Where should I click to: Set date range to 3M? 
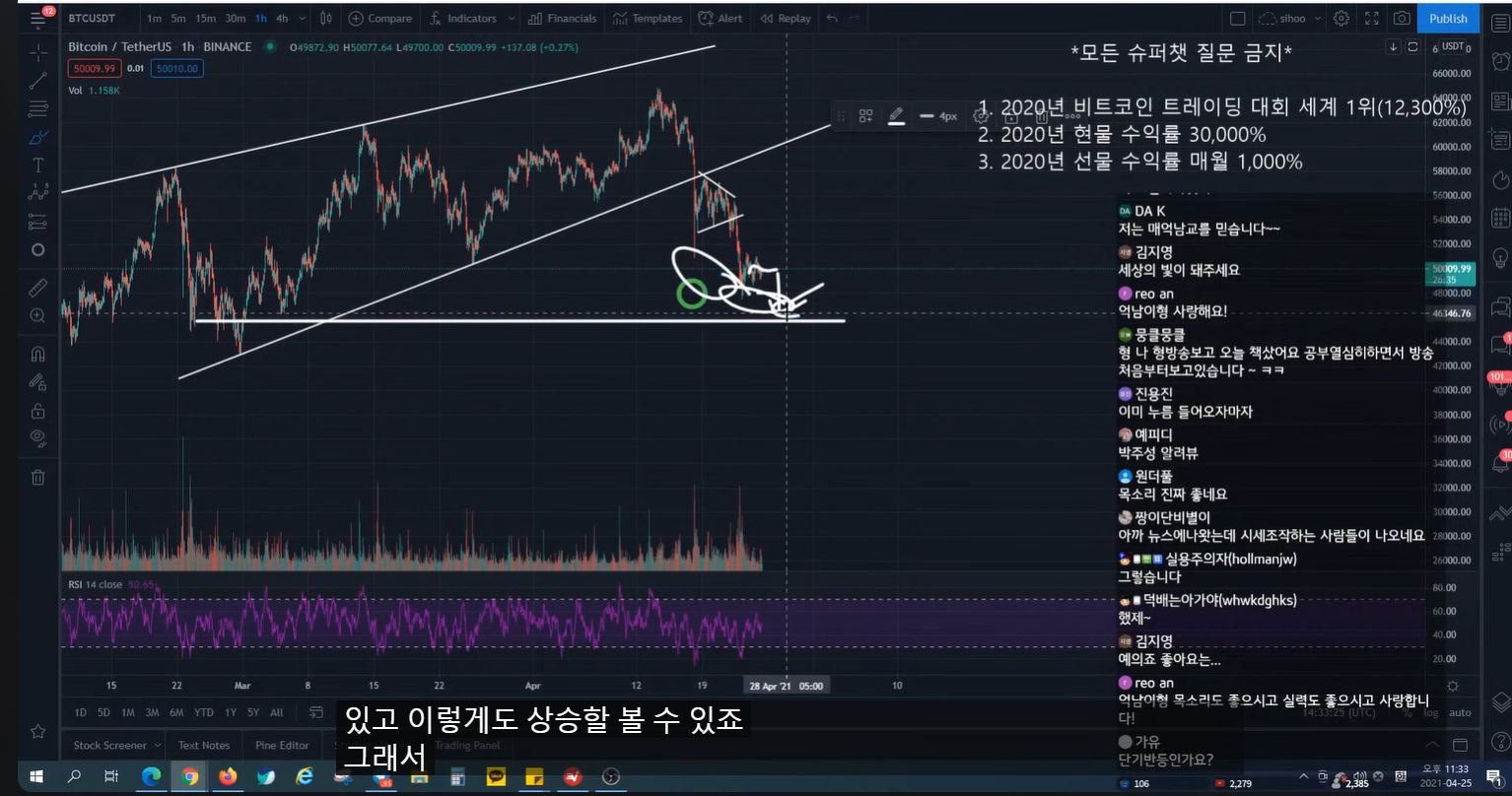click(152, 712)
